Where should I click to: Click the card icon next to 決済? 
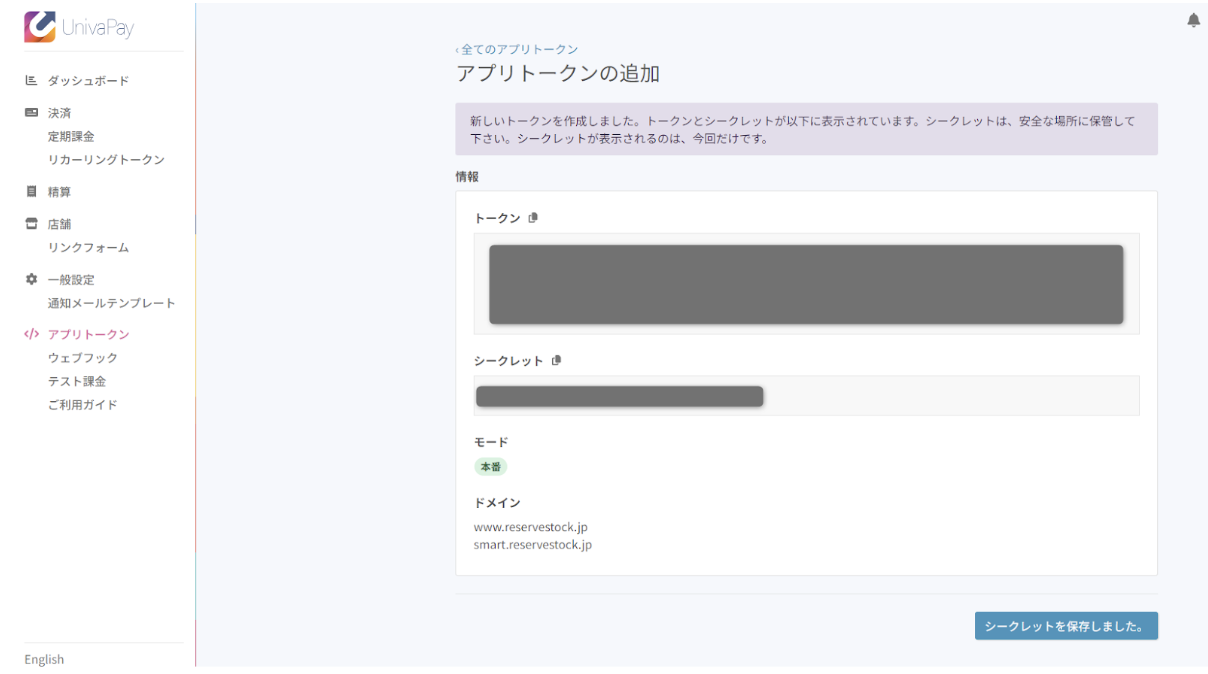pyautogui.click(x=30, y=113)
